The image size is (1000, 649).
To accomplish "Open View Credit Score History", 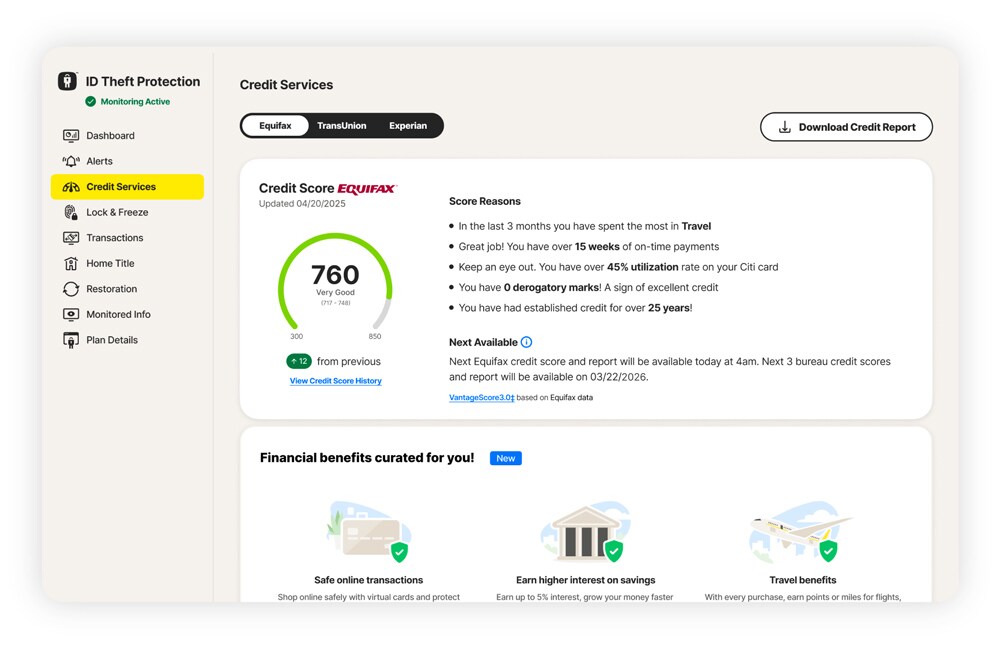I will 335,380.
